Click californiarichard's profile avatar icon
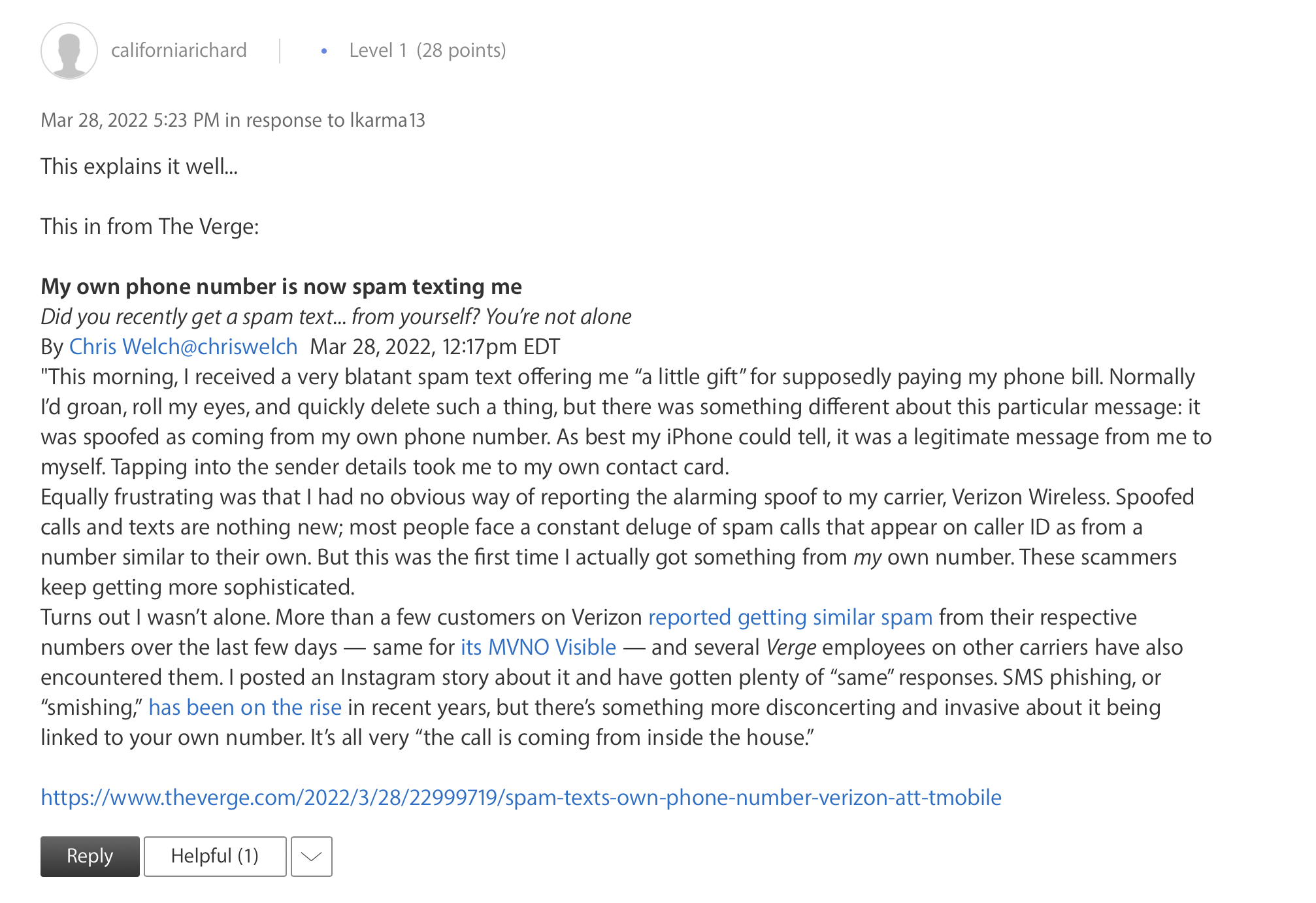Viewport: 1316px width, 903px height. coord(69,51)
